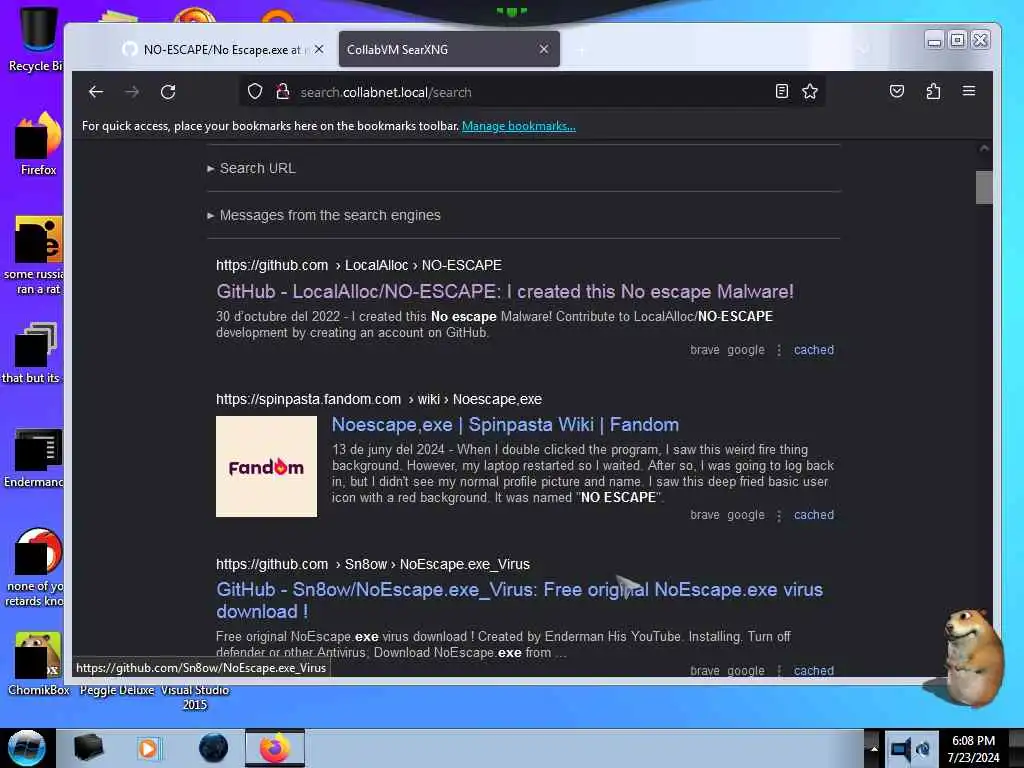Bookmark this page with the star
Screen dimensions: 1024x768
pyautogui.click(x=810, y=91)
